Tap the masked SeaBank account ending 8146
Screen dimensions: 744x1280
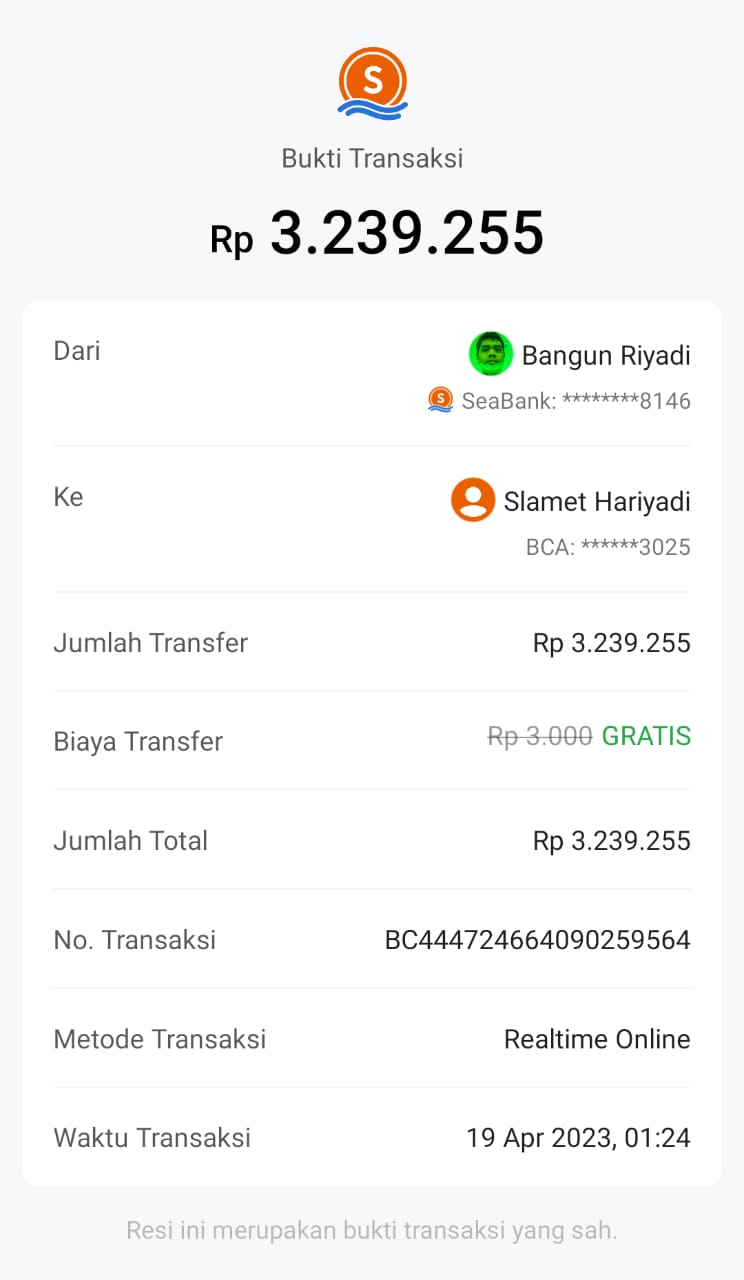coord(575,401)
